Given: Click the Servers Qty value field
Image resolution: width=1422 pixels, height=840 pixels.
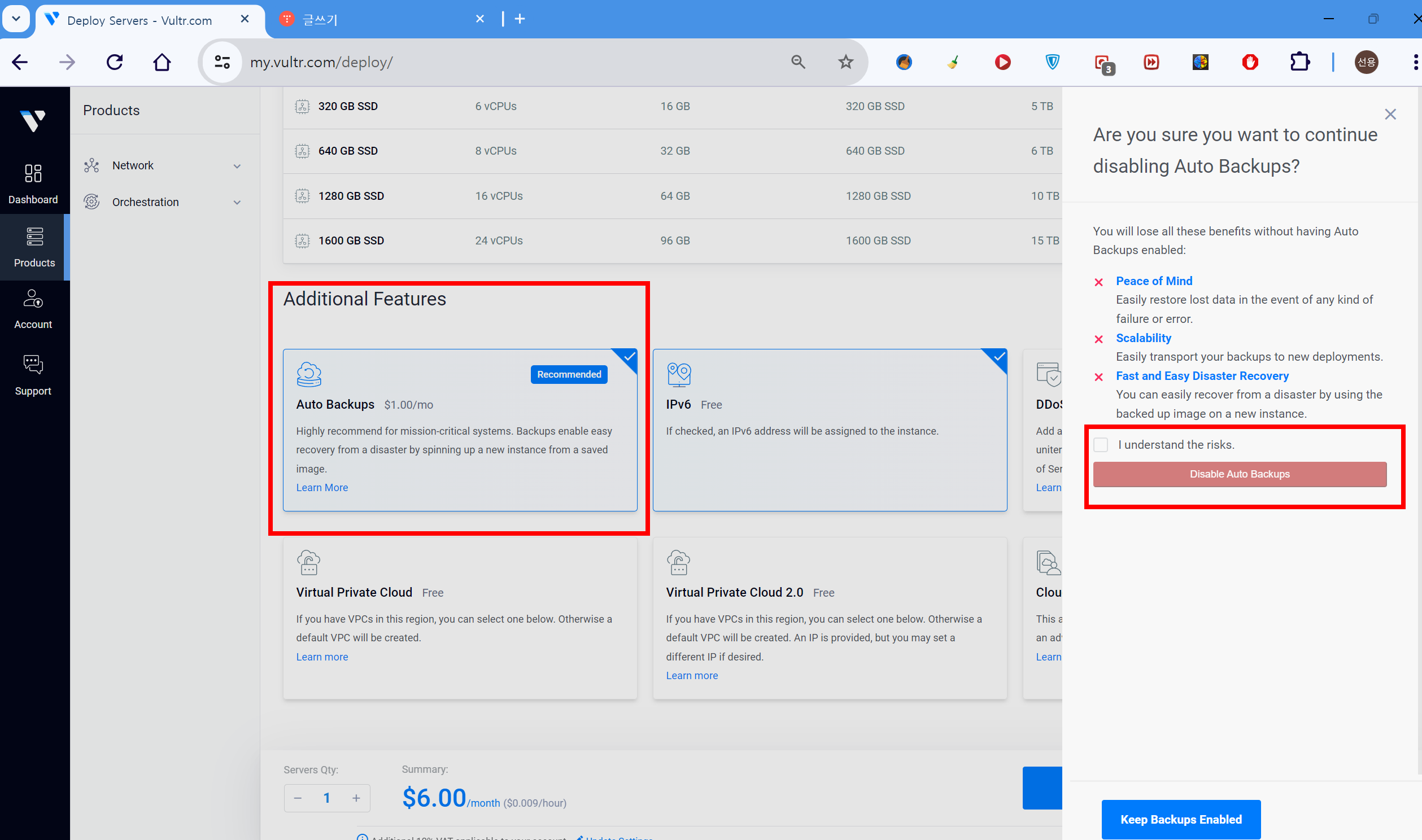Looking at the screenshot, I should coord(326,798).
